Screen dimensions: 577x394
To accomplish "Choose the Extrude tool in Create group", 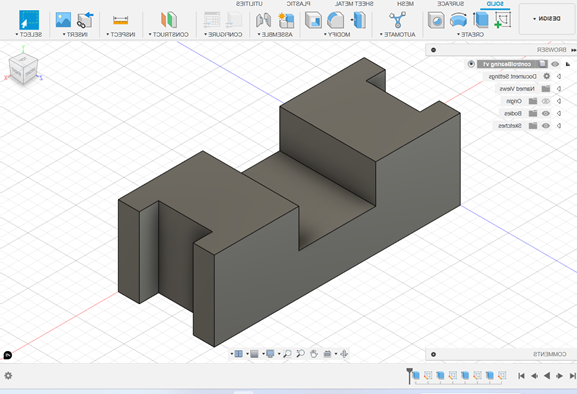I will [480, 19].
